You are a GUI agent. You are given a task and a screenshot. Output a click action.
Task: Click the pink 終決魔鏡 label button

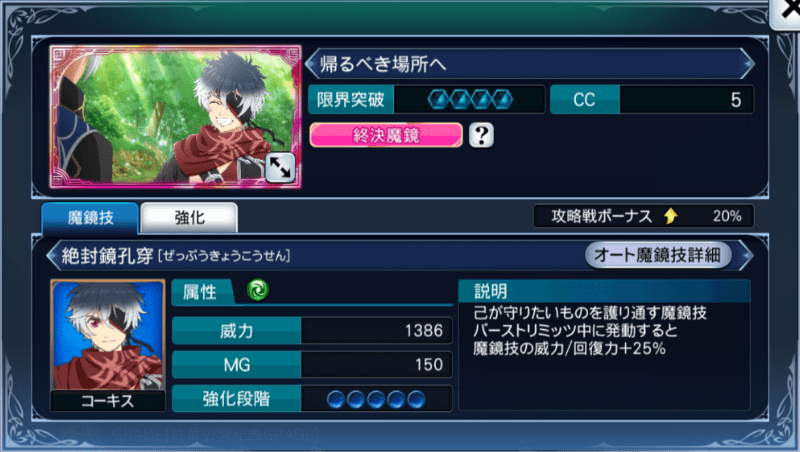pyautogui.click(x=386, y=135)
